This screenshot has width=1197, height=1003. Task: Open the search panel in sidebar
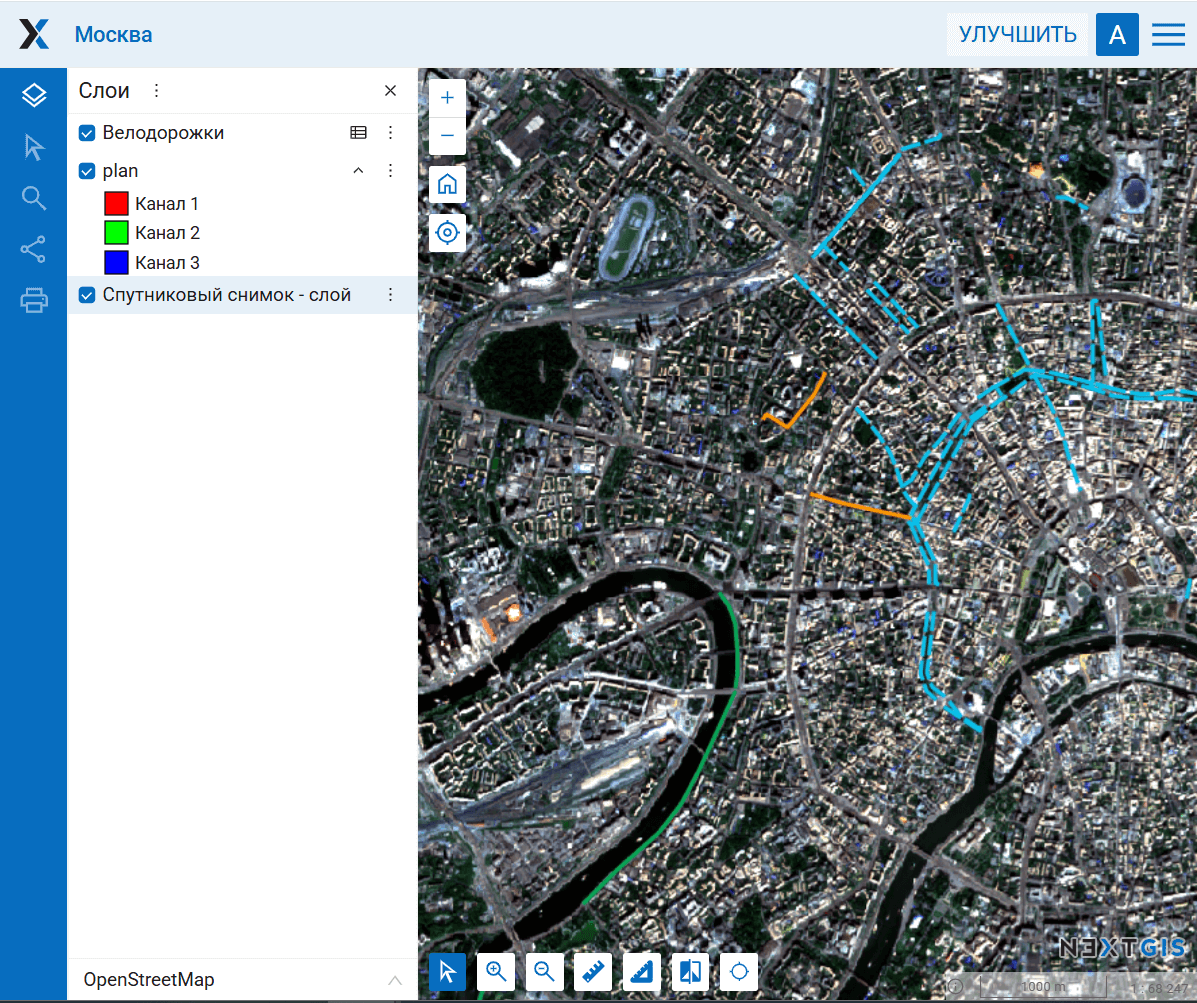[x=34, y=198]
